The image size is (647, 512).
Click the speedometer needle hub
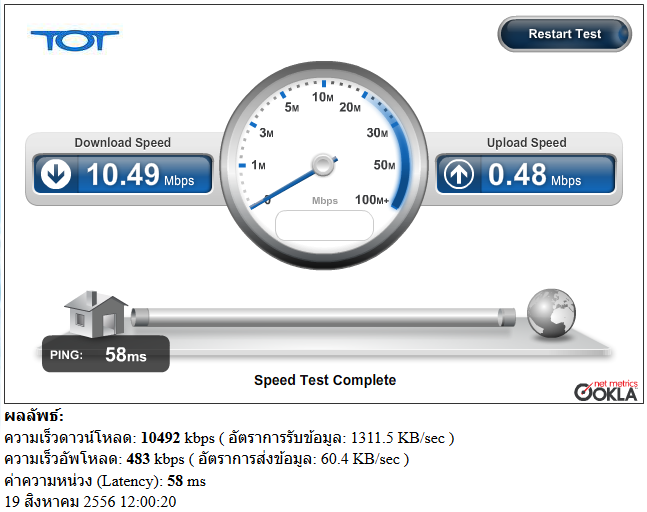tap(323, 165)
